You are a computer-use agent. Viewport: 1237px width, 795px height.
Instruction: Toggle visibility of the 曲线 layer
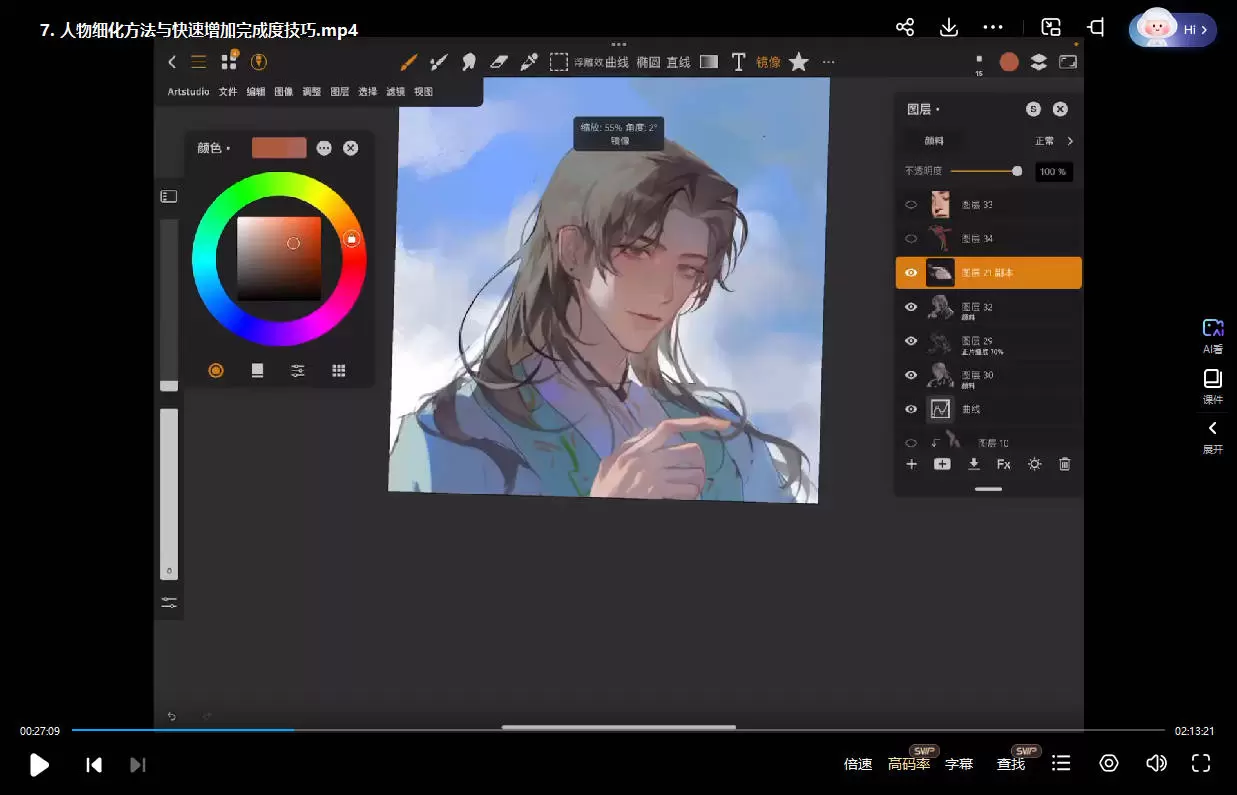tap(911, 409)
